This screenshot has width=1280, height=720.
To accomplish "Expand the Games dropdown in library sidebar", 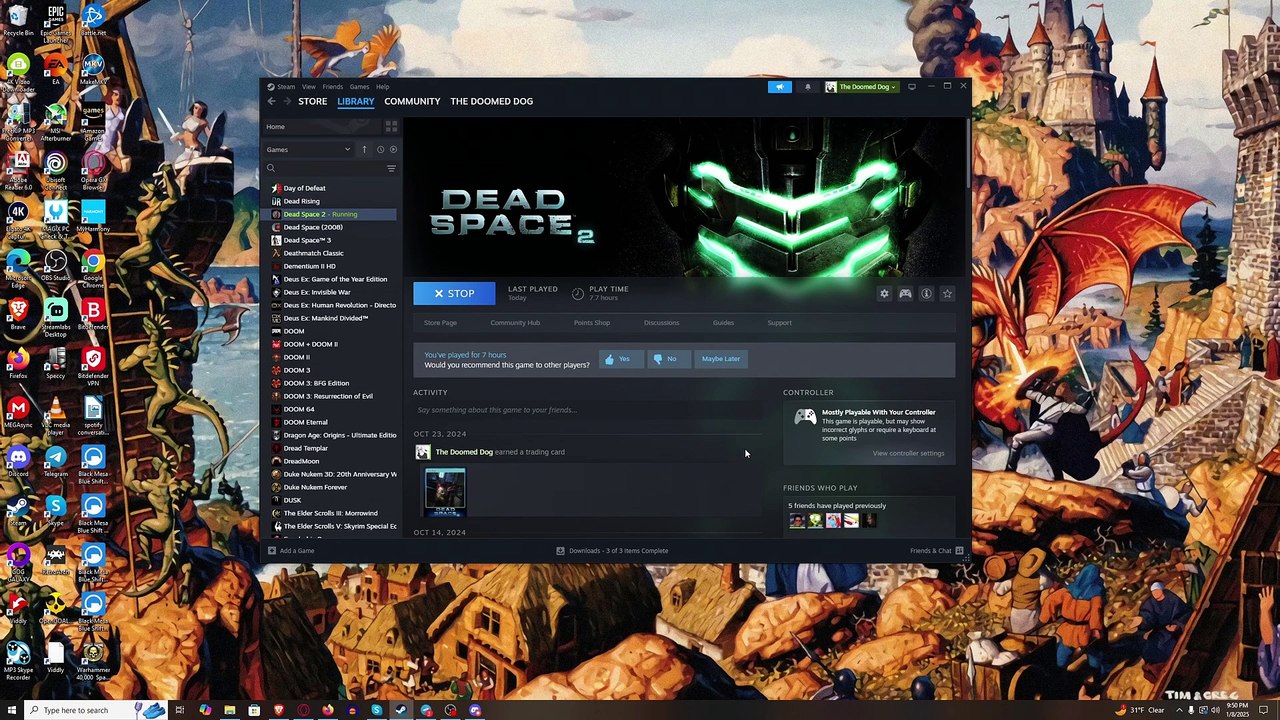I will click(309, 149).
